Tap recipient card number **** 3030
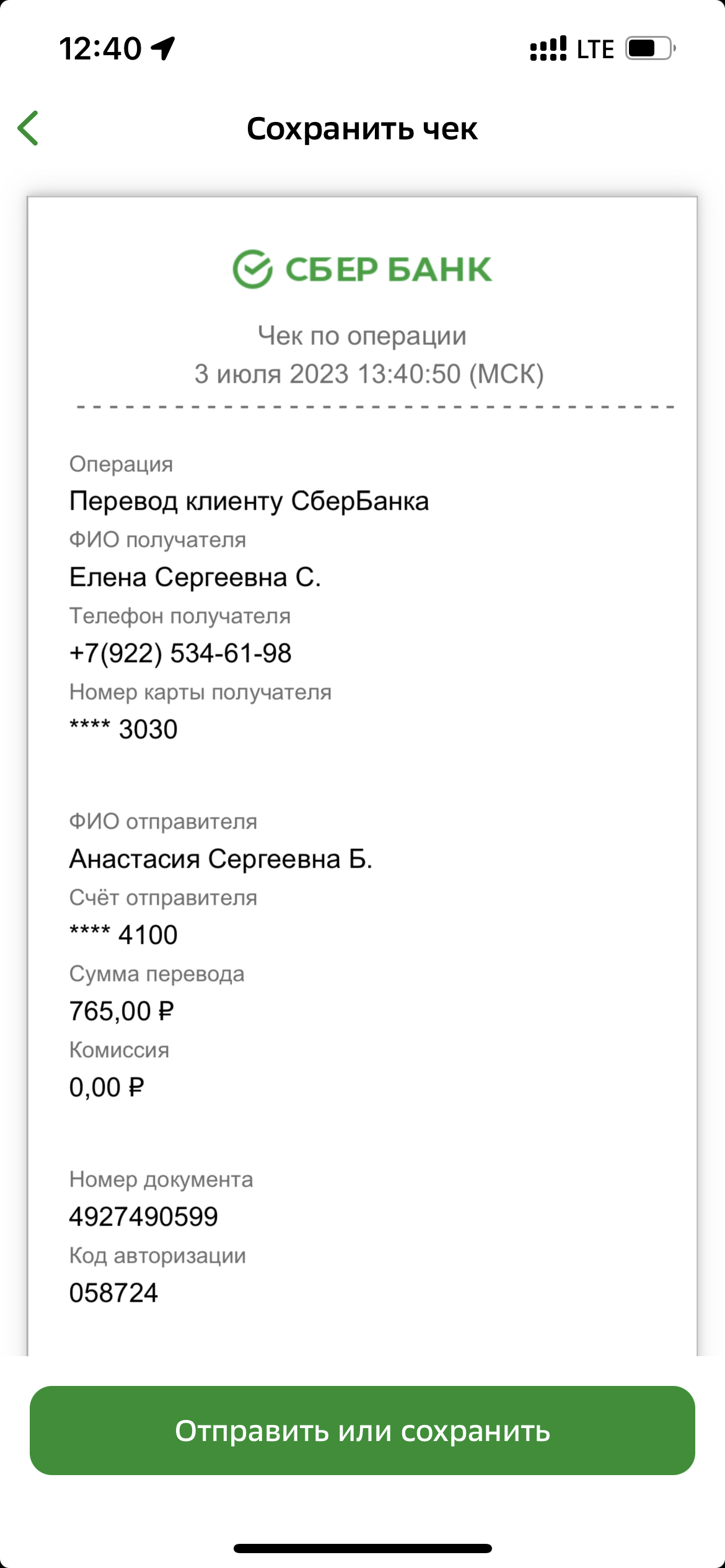This screenshot has height=1568, width=725. [123, 730]
